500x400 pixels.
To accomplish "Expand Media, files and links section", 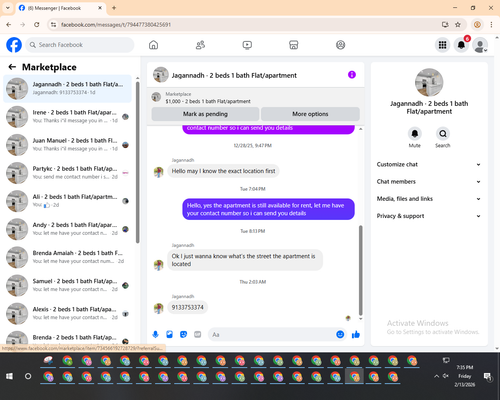I will point(429,199).
